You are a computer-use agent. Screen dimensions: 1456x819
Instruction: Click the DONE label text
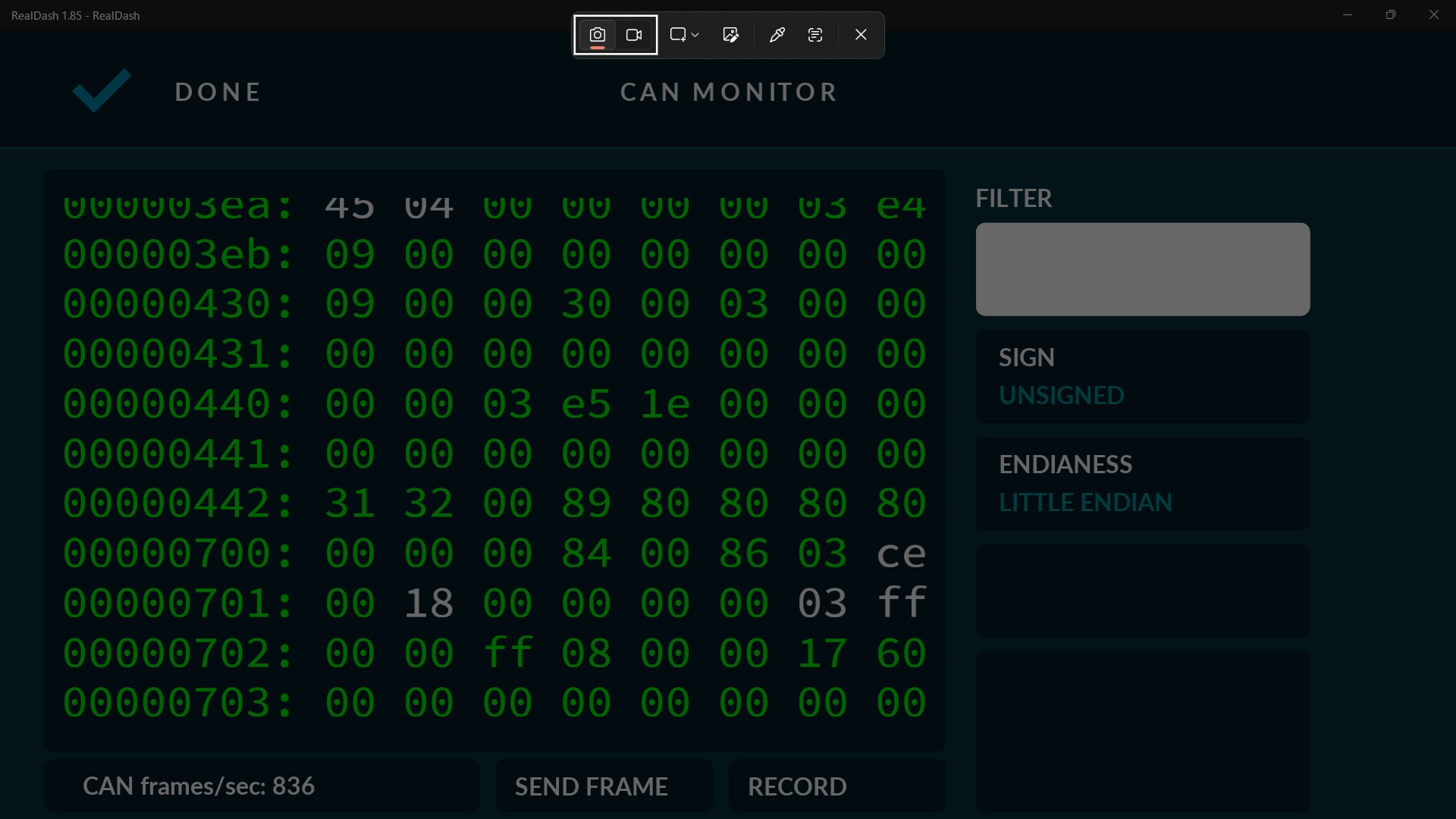coord(218,93)
